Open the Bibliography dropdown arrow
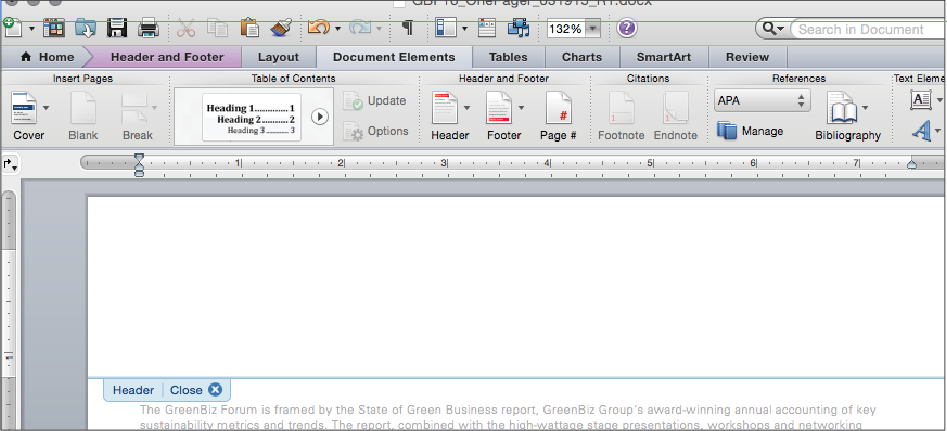Image resolution: width=947 pixels, height=431 pixels. [865, 108]
